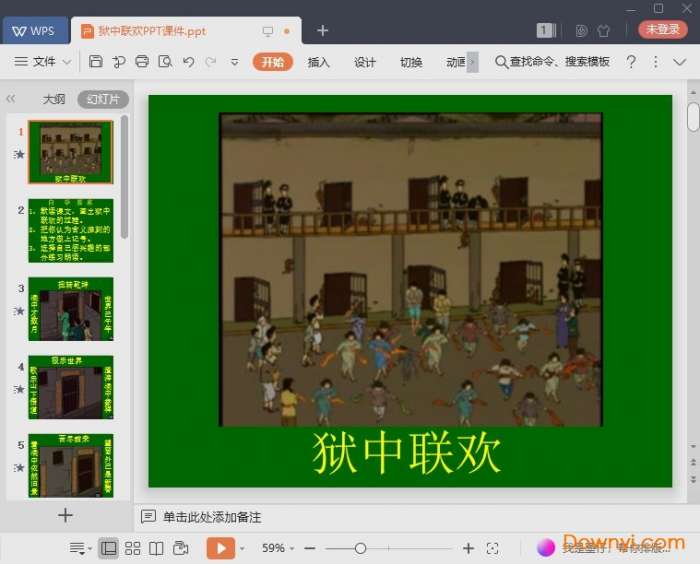Go to previous slide double-arrow up
The height and width of the screenshot is (564, 700).
(x=693, y=463)
